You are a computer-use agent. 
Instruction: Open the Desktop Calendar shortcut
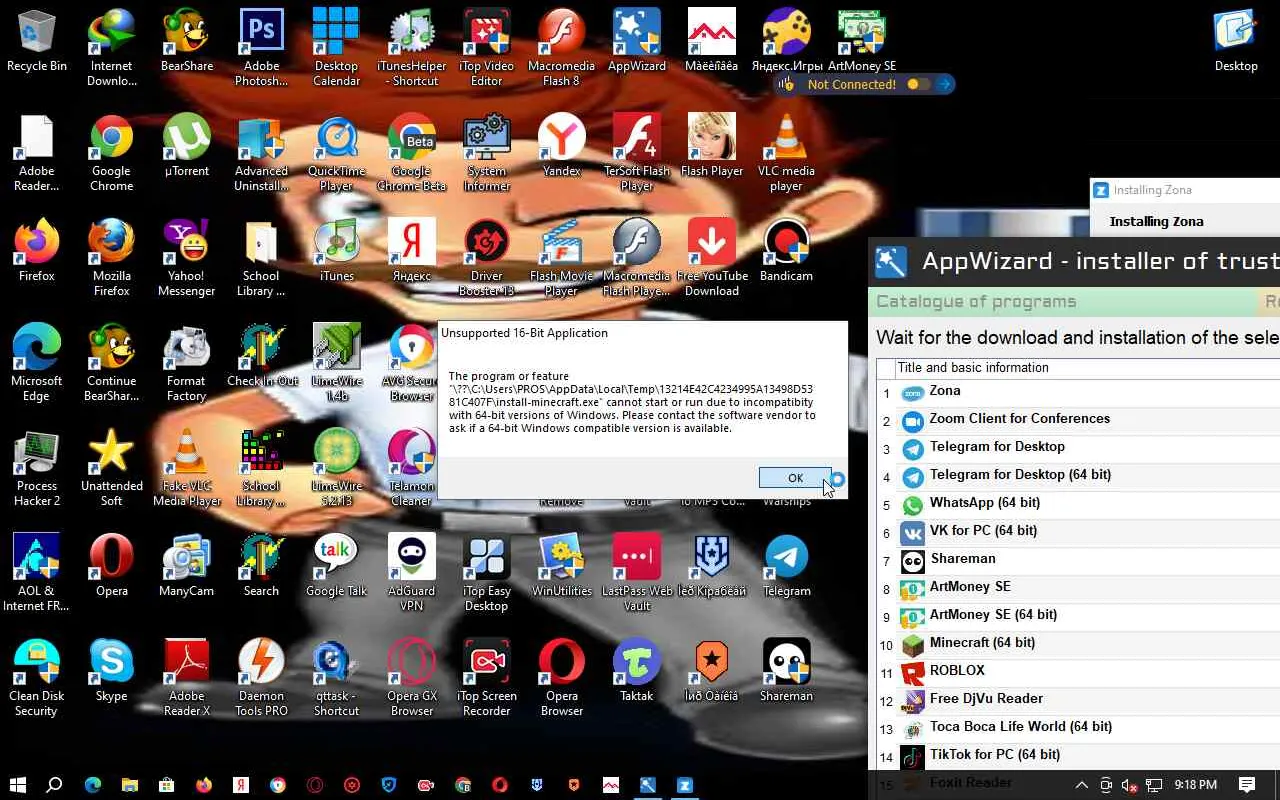[x=337, y=48]
